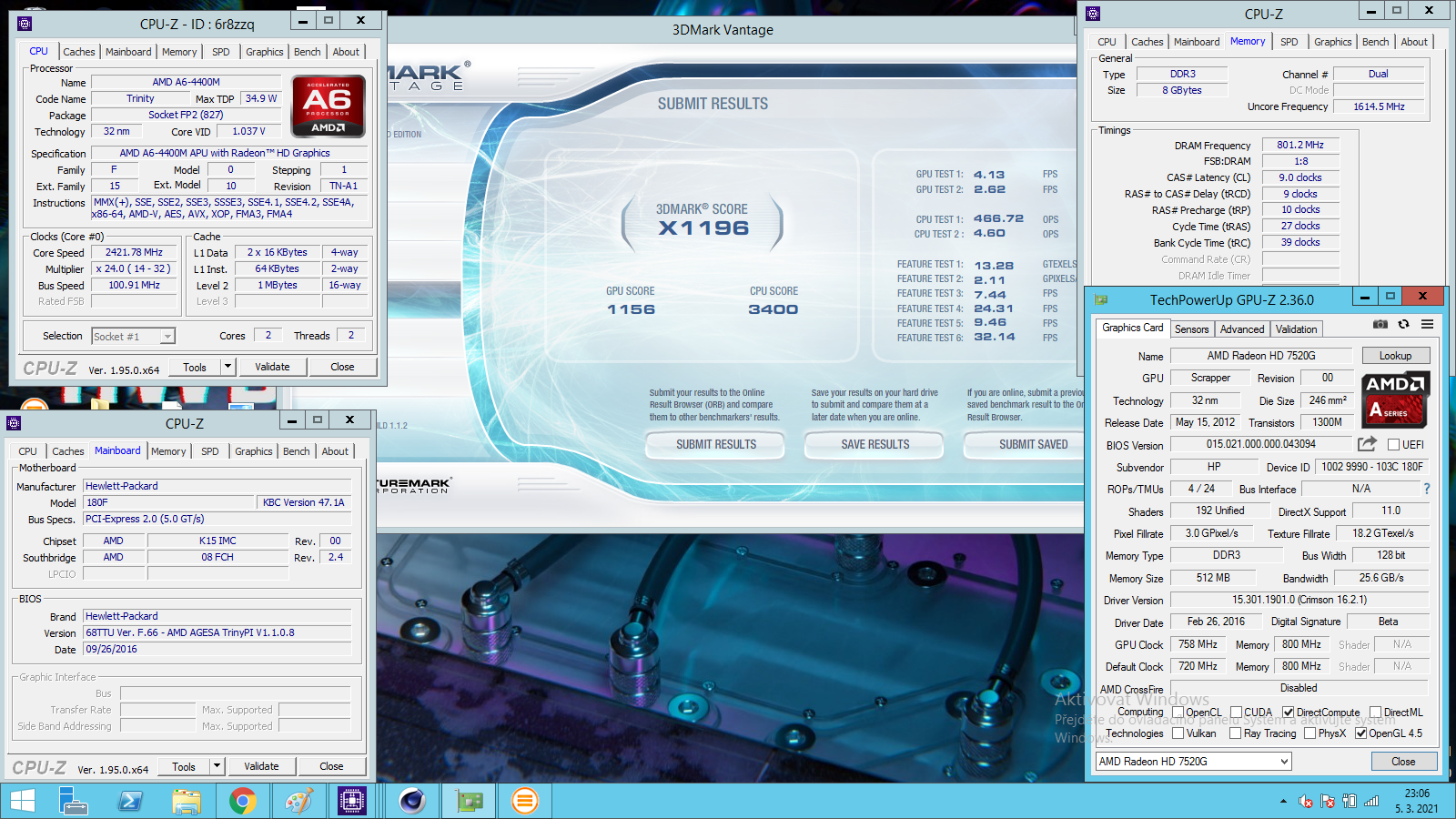This screenshot has width=1456, height=819.
Task: Click the orange striped circle taskbar icon
Action: [525, 801]
